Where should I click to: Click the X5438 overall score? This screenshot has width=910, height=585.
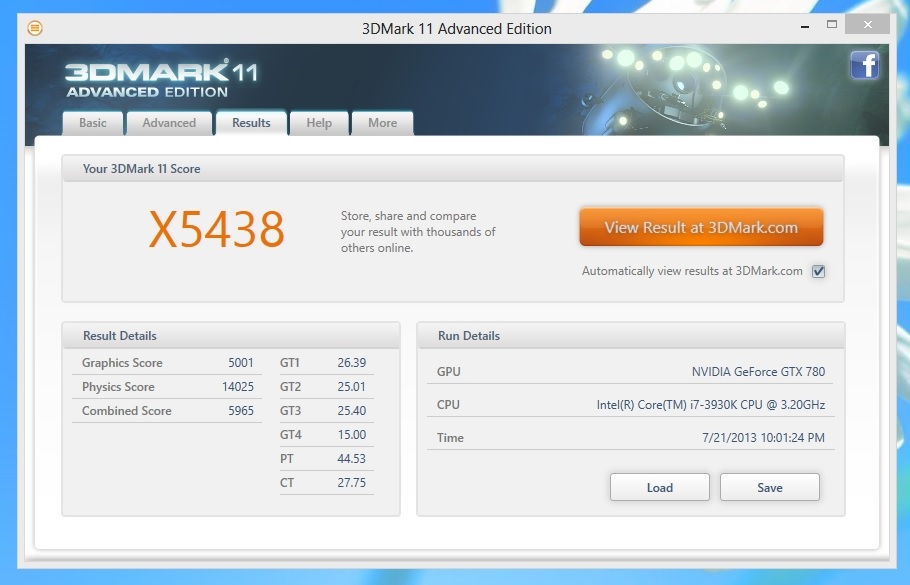tap(216, 229)
